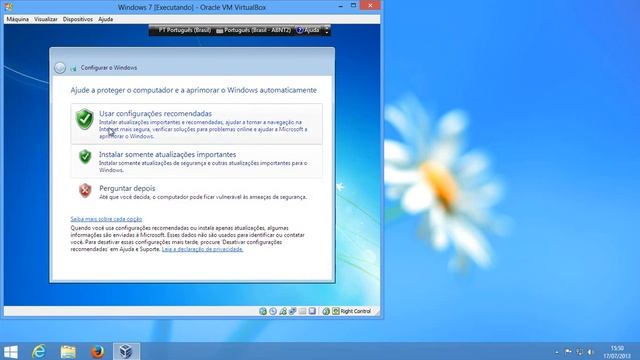Click the network adapter status icon
Screen dimensions: 640x360
tap(283, 311)
